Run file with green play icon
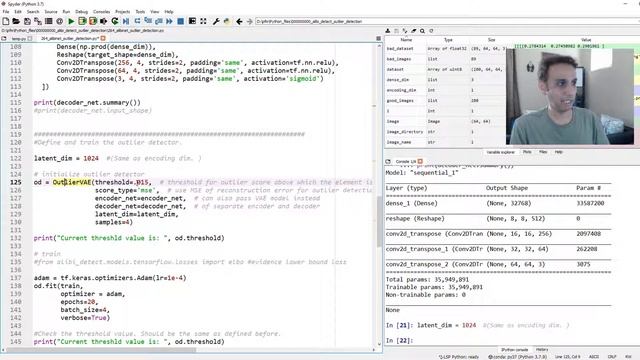This screenshot has height=360, width=640. tap(71, 21)
